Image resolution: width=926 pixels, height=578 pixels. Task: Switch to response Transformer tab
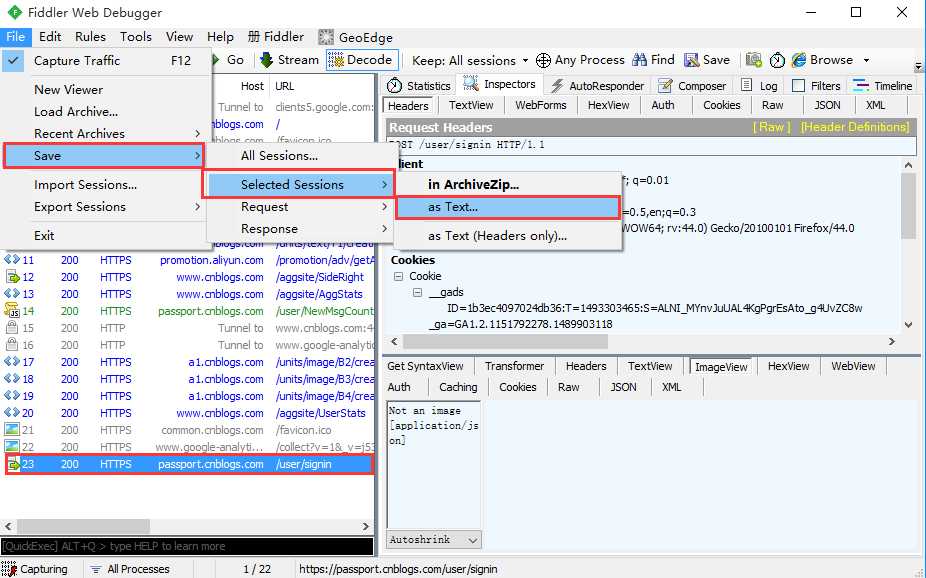(x=514, y=366)
